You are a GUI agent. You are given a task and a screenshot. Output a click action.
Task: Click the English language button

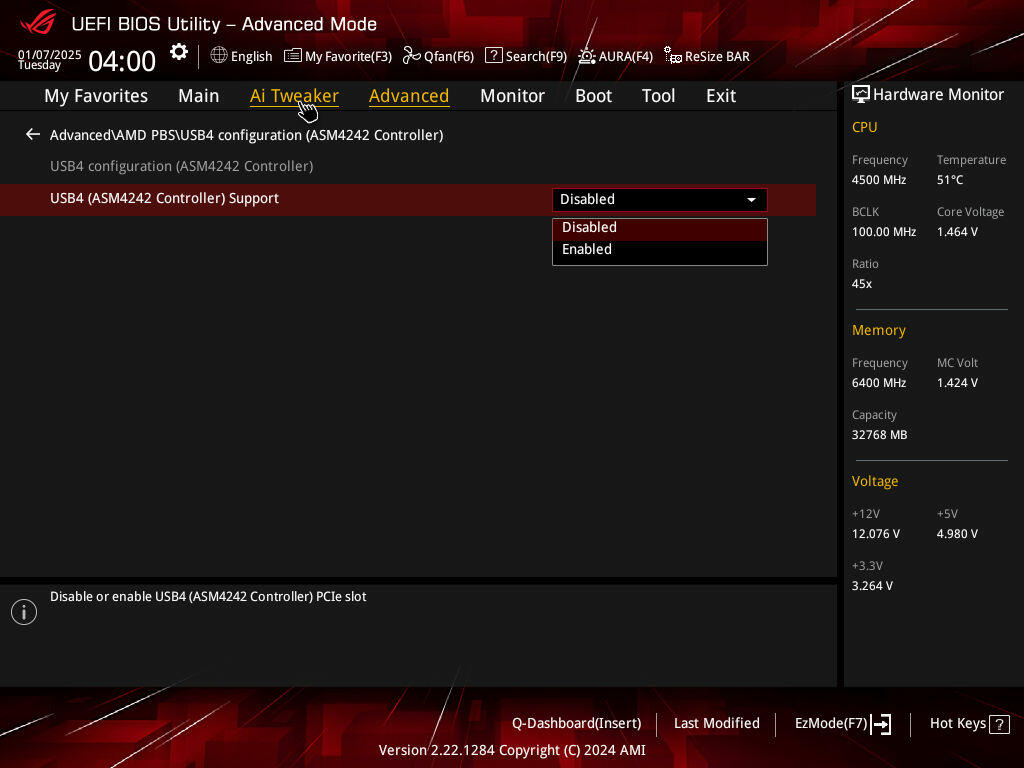tap(251, 57)
